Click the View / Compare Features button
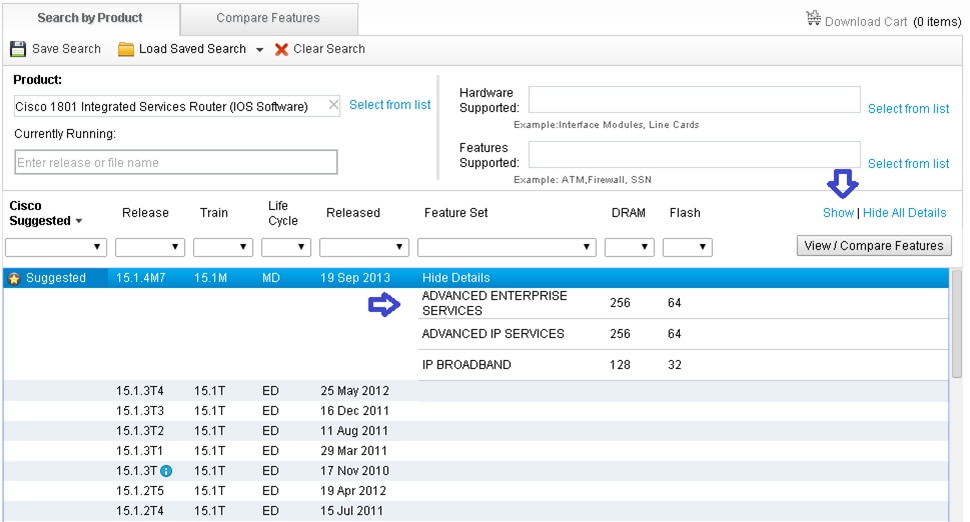The width and height of the screenshot is (970, 522). point(873,246)
